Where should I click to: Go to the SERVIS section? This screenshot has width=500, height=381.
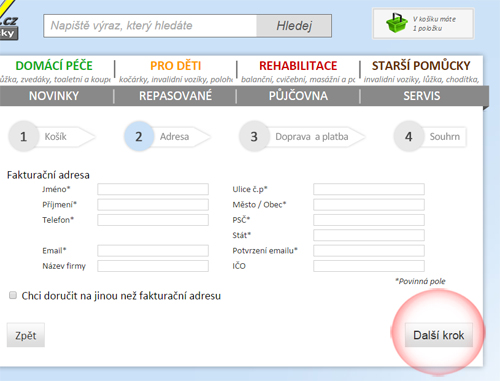pyautogui.click(x=422, y=96)
